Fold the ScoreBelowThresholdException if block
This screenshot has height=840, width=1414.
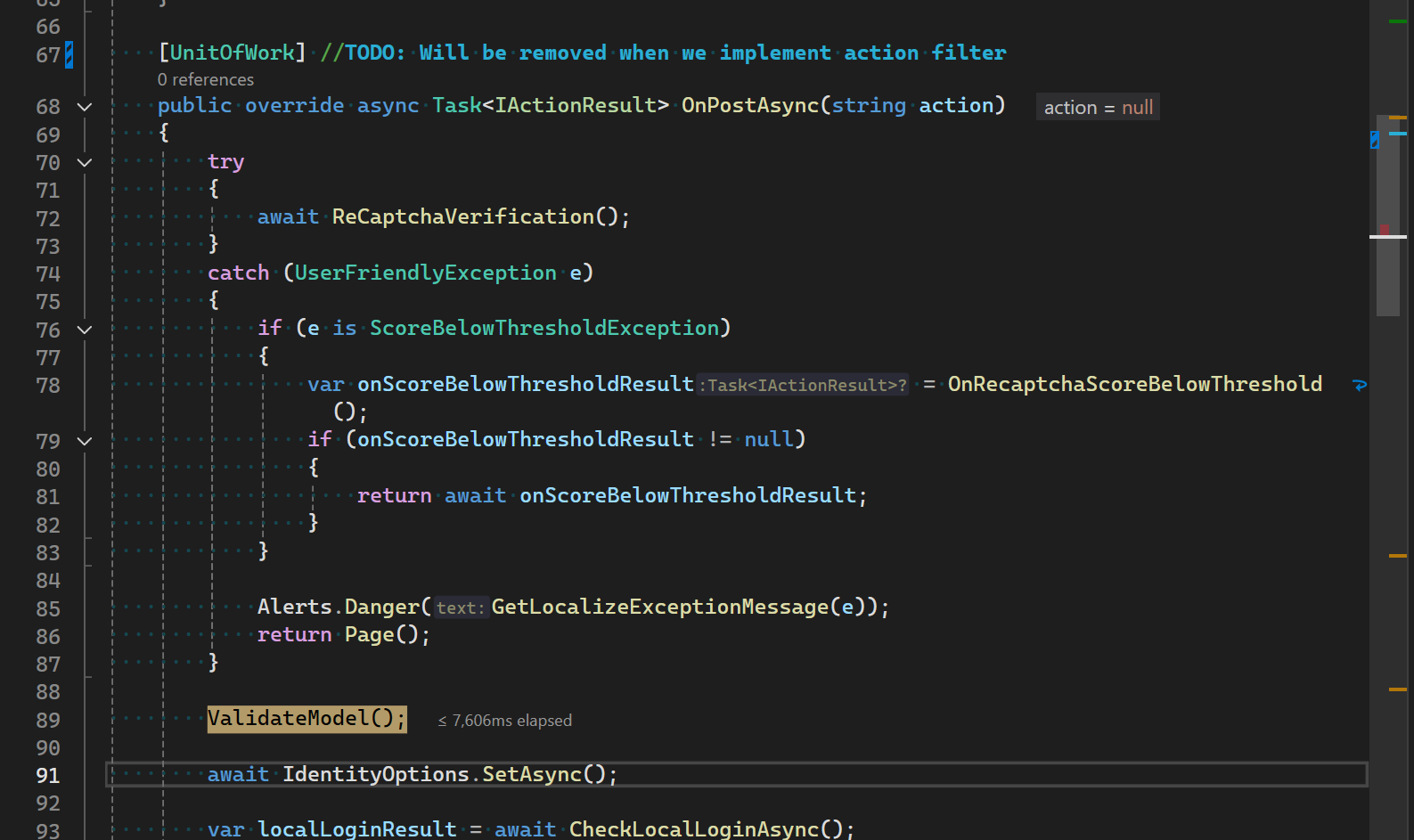click(x=85, y=330)
